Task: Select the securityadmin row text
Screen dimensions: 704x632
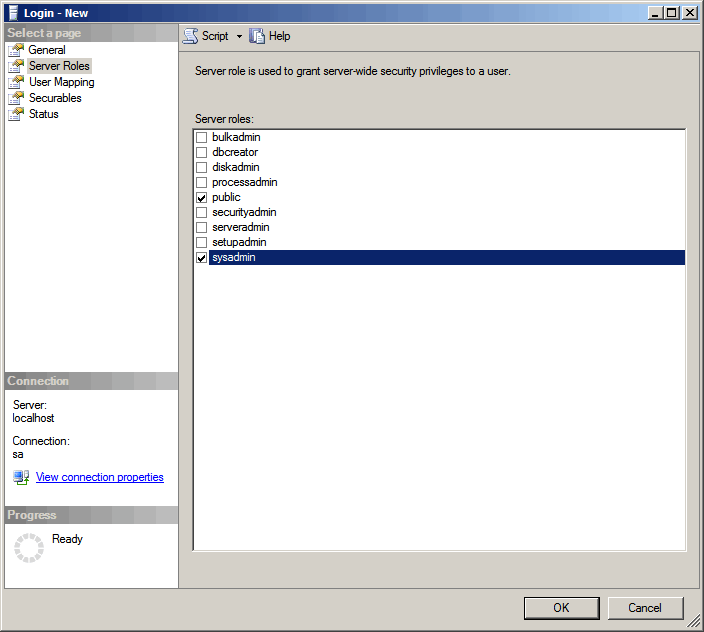Action: [x=244, y=212]
